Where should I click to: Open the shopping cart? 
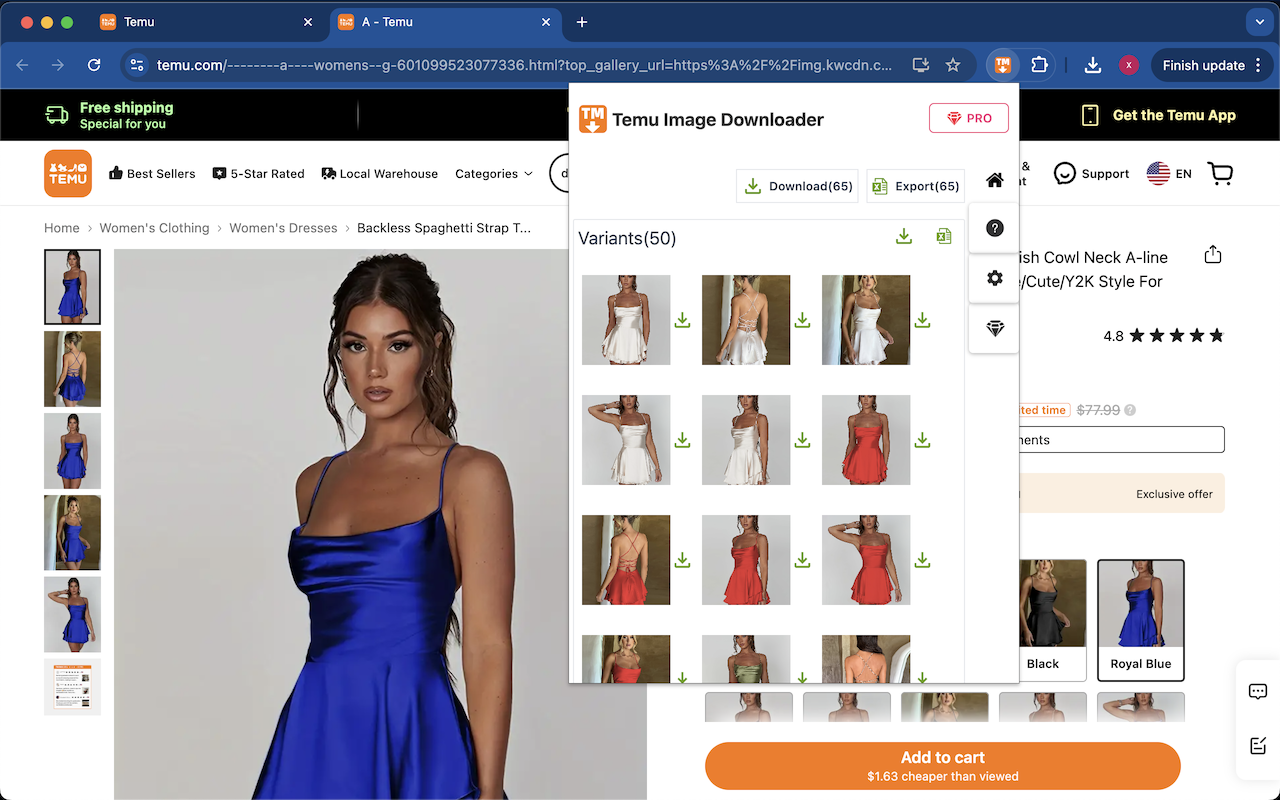[1220, 174]
